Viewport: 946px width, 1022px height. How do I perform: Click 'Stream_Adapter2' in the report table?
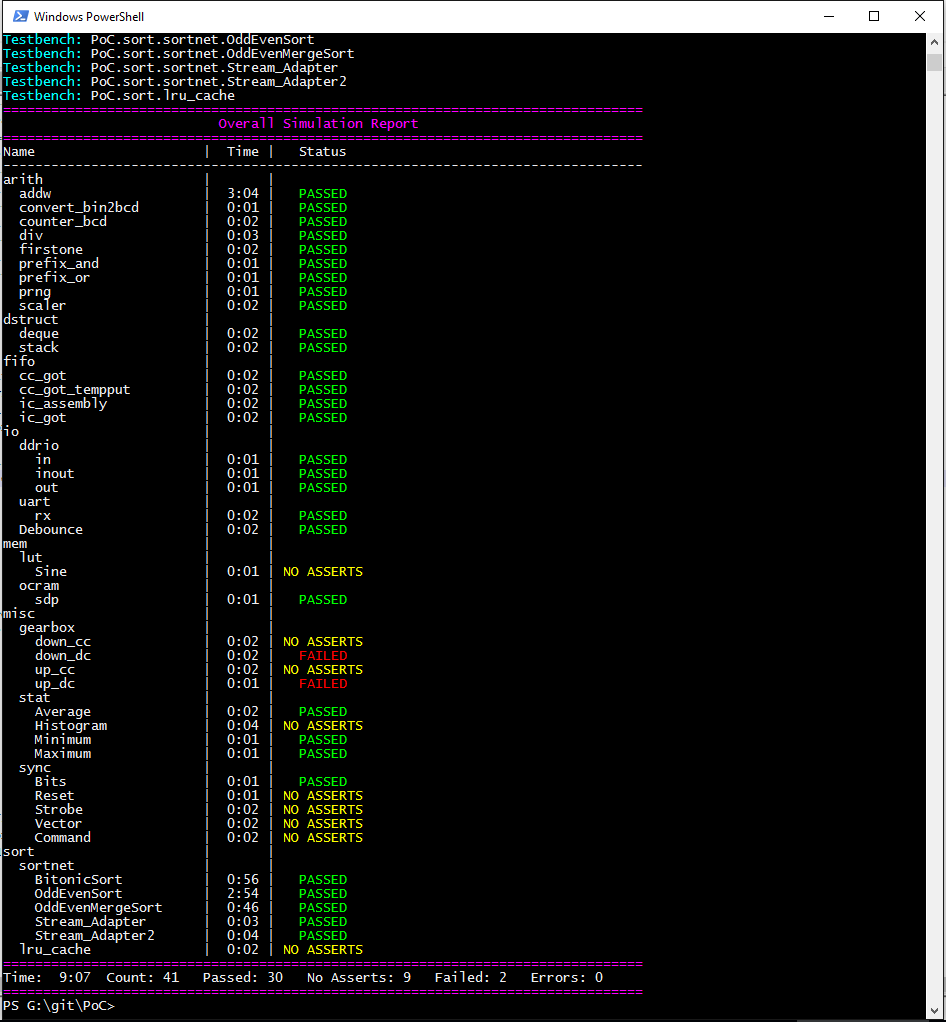(x=95, y=936)
